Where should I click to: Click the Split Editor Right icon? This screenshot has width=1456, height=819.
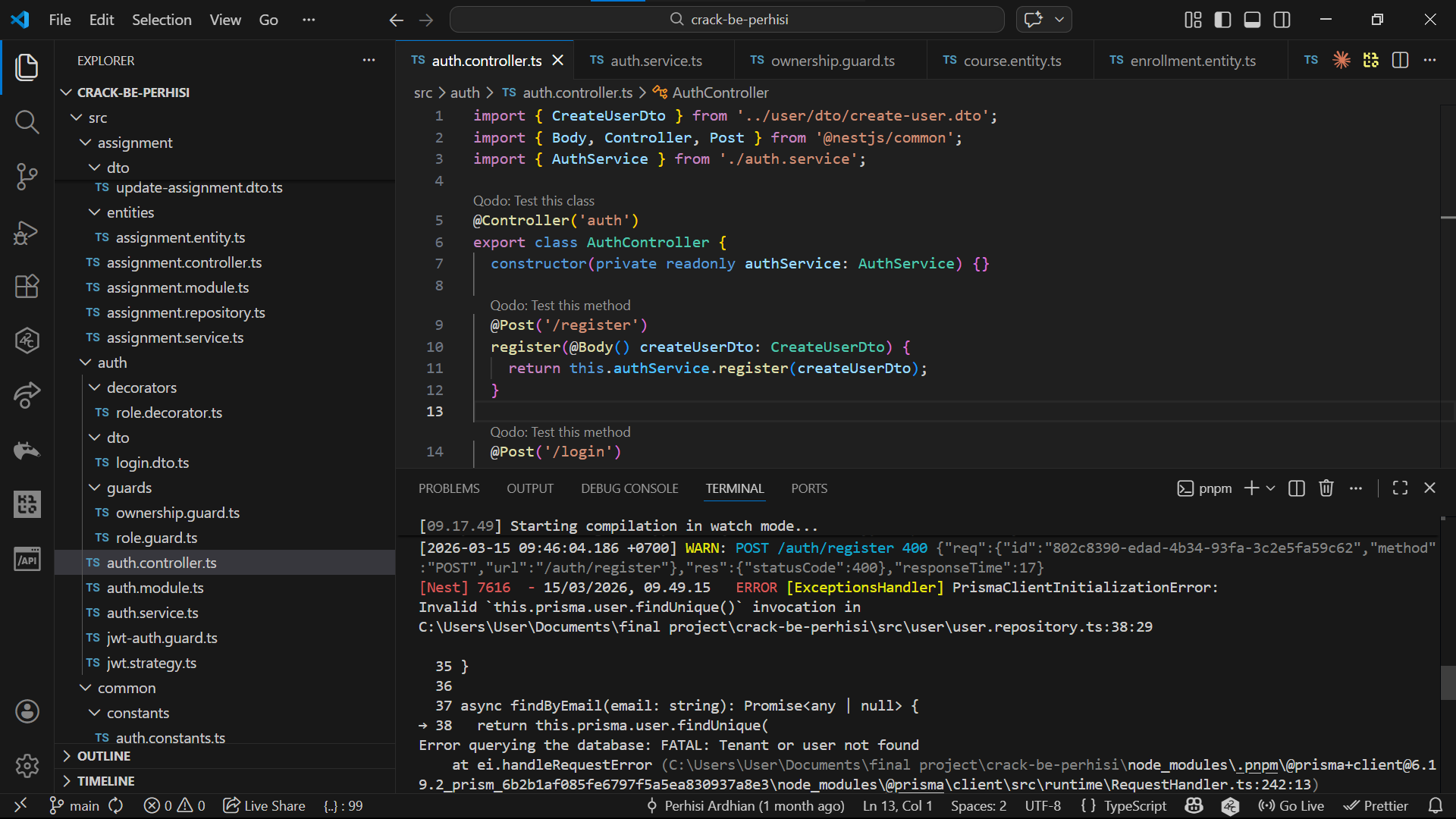1400,61
